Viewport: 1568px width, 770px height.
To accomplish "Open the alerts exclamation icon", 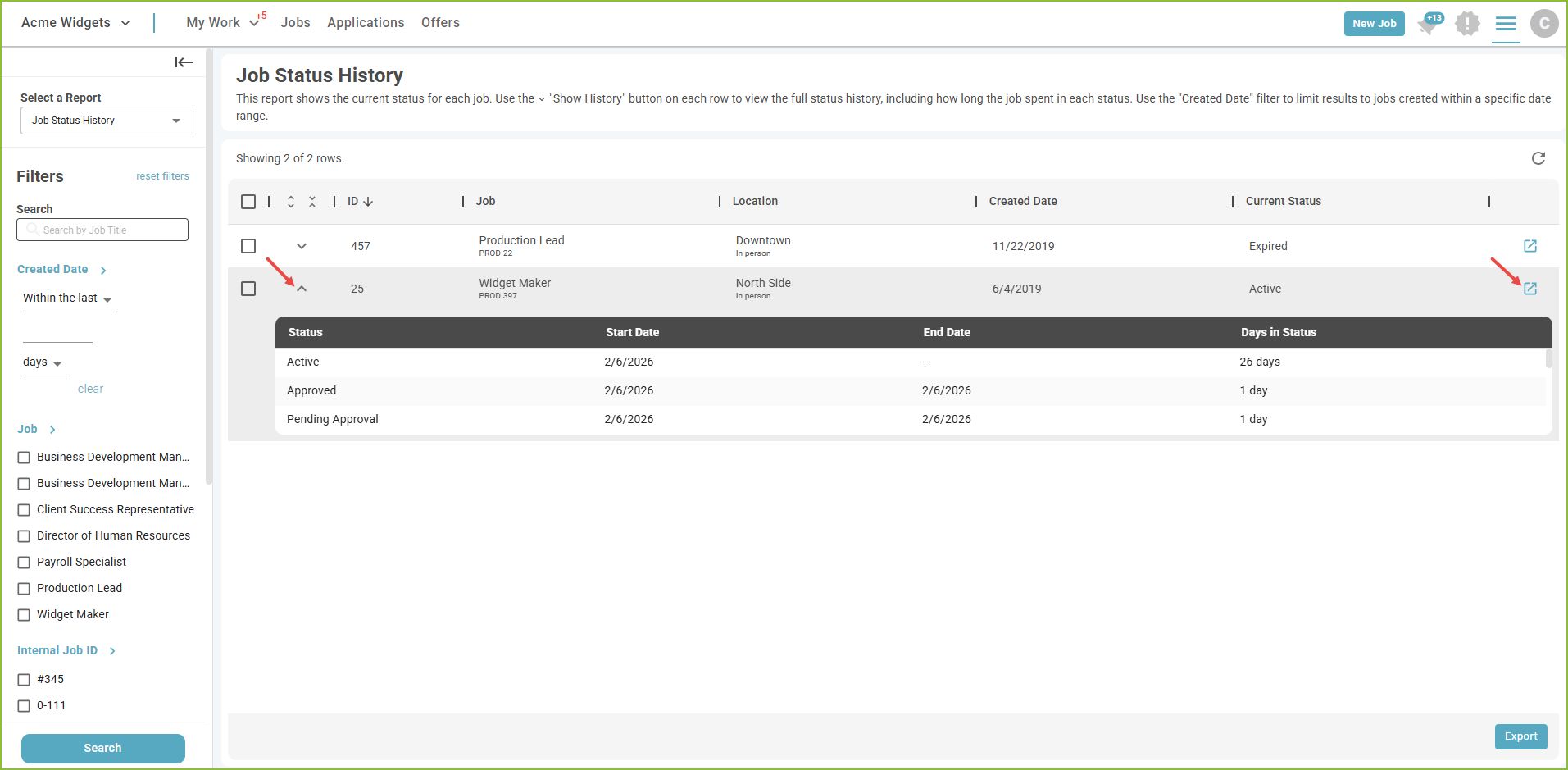I will click(x=1467, y=23).
